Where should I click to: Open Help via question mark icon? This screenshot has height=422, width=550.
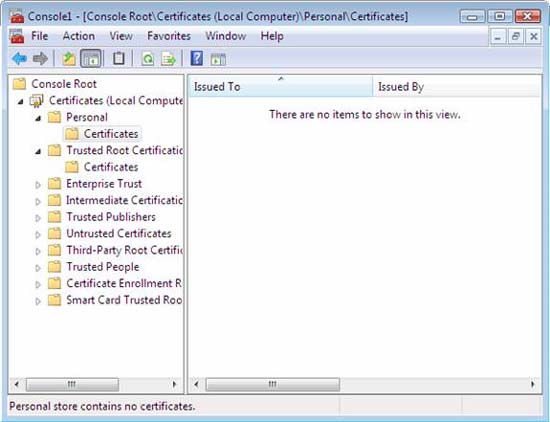tap(196, 58)
